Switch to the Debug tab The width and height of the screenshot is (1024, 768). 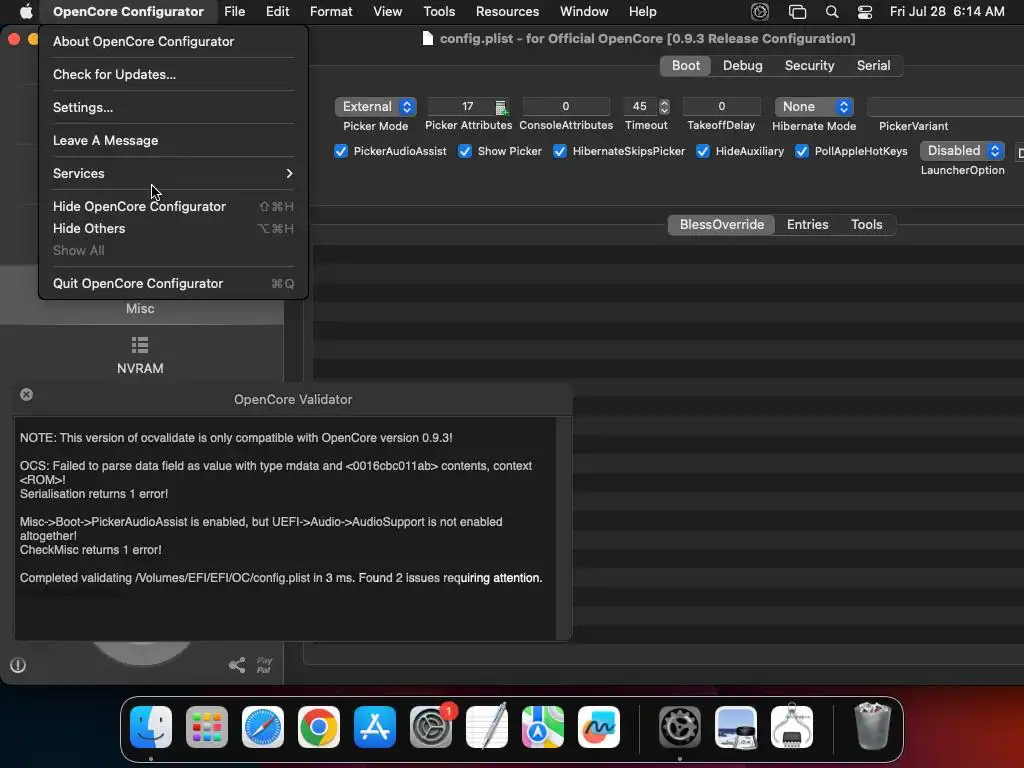[743, 65]
